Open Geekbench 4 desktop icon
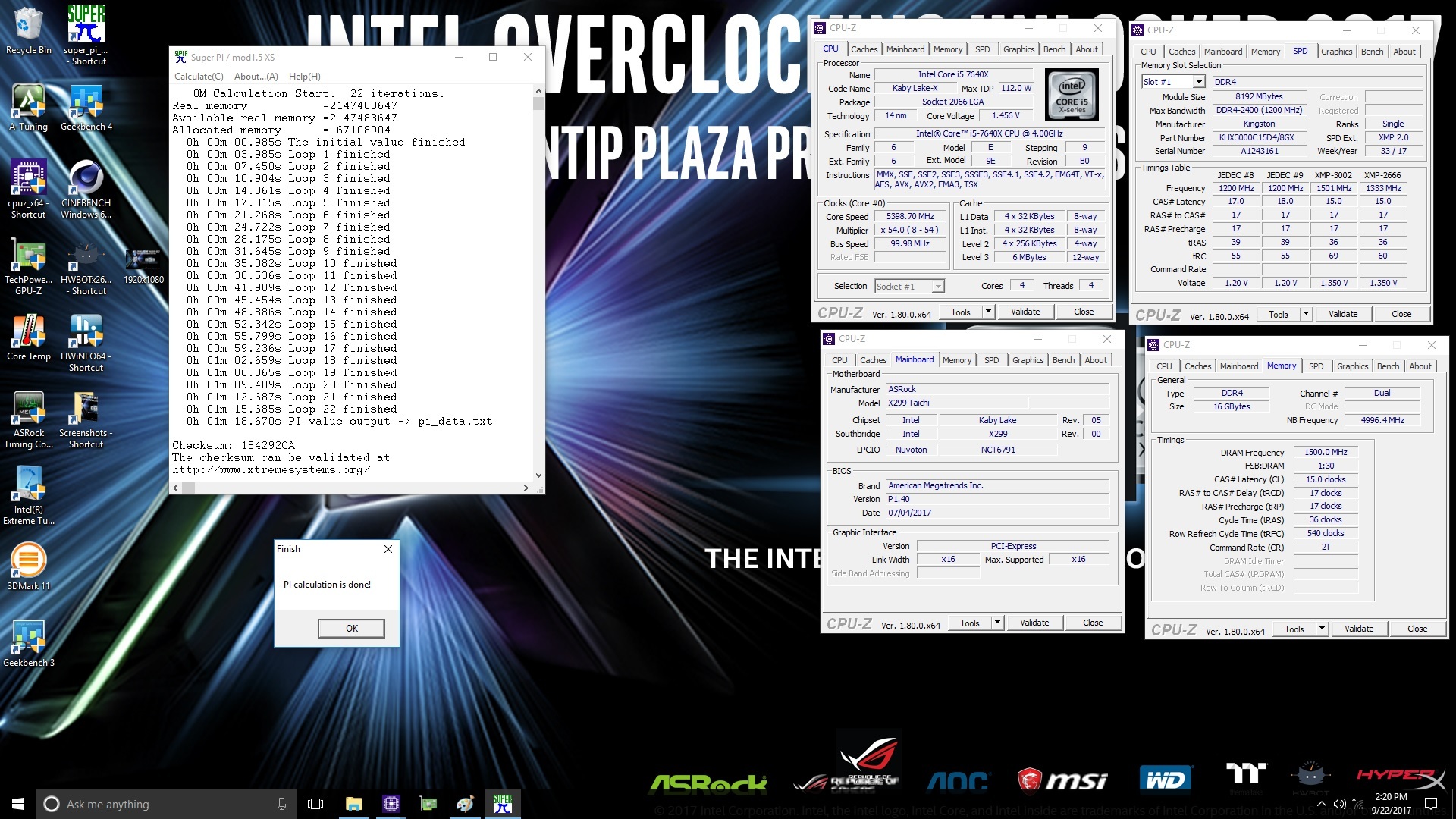The image size is (1456, 819). pyautogui.click(x=86, y=108)
